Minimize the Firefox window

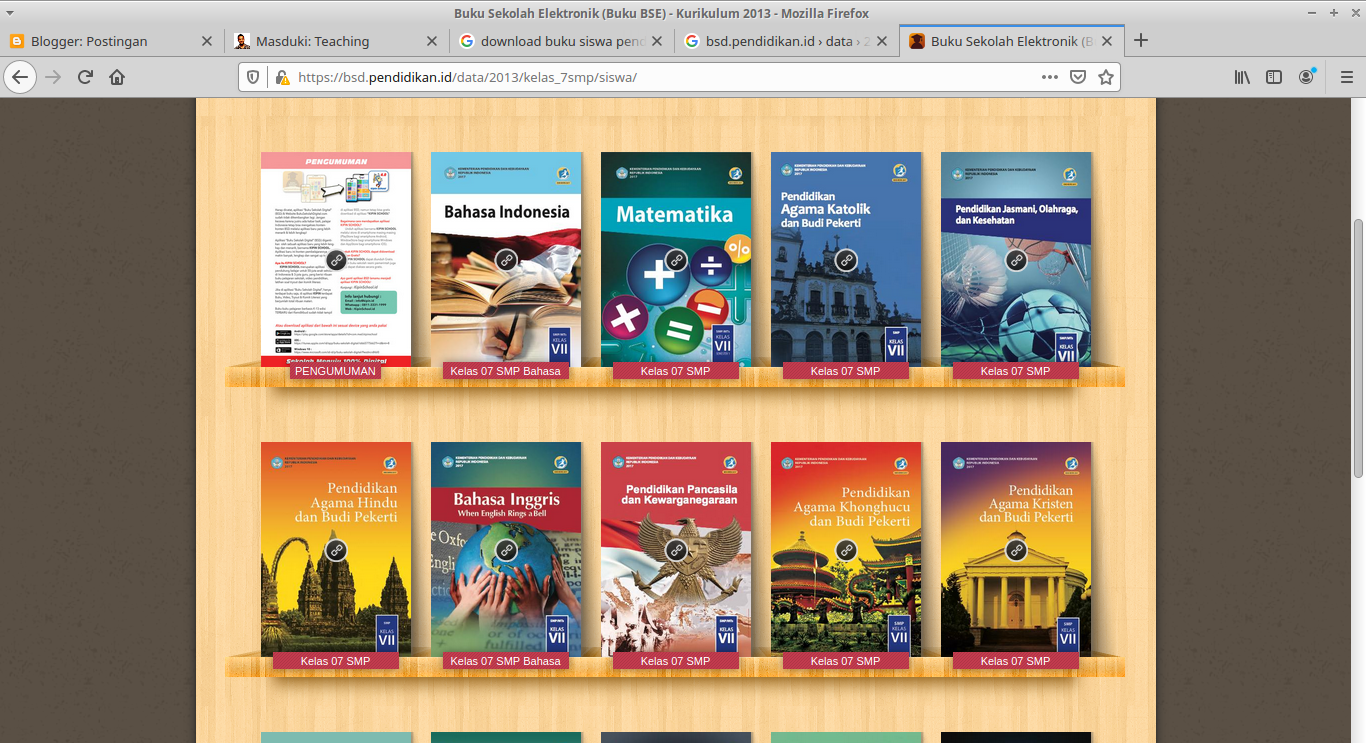tap(1312, 13)
